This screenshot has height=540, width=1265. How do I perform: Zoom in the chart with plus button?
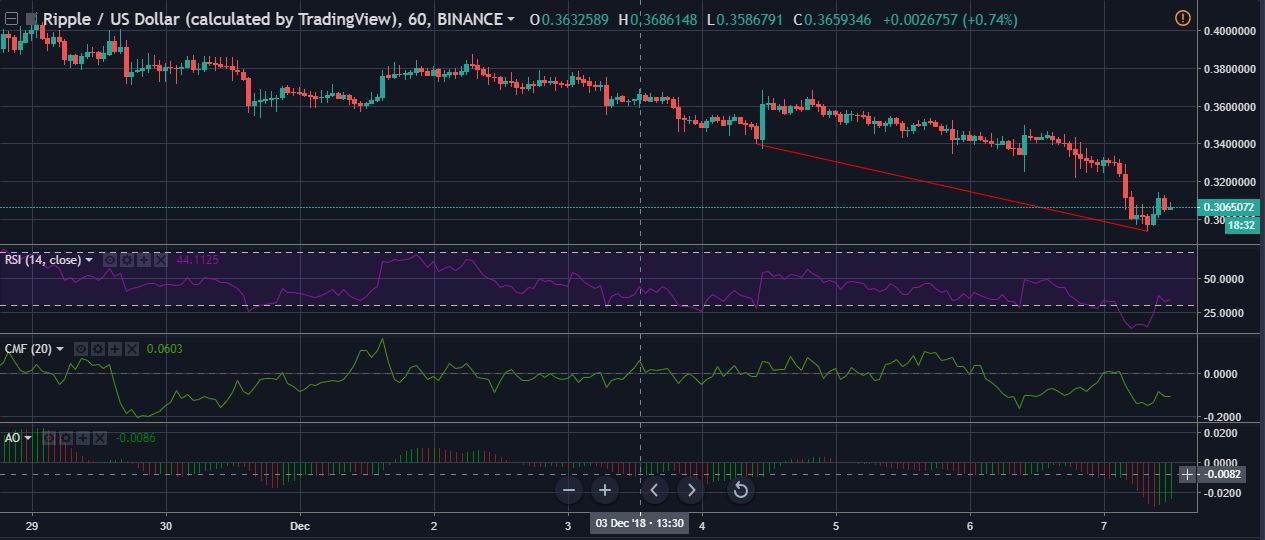pos(605,490)
